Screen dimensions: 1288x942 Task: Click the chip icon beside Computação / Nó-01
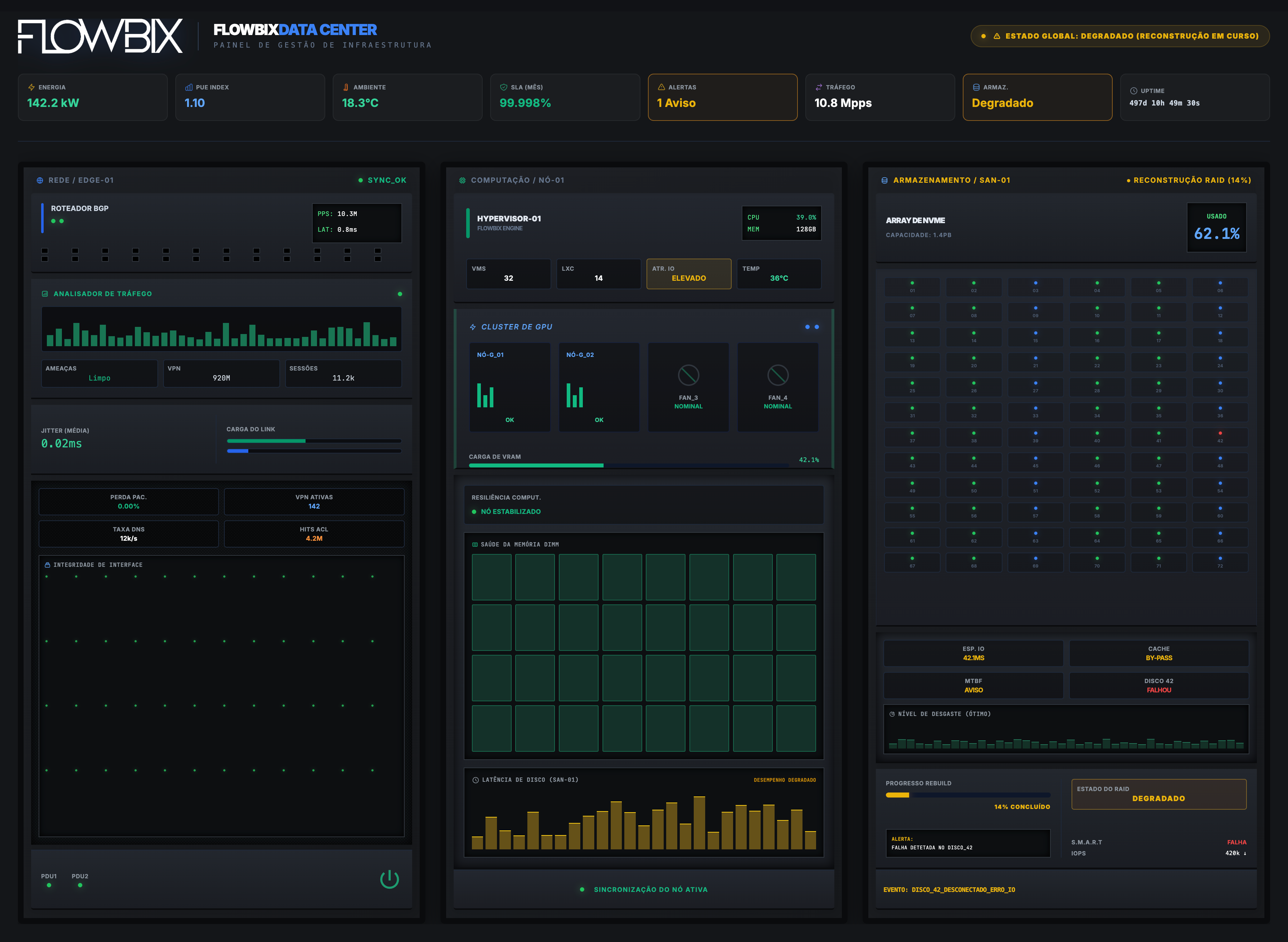click(462, 180)
